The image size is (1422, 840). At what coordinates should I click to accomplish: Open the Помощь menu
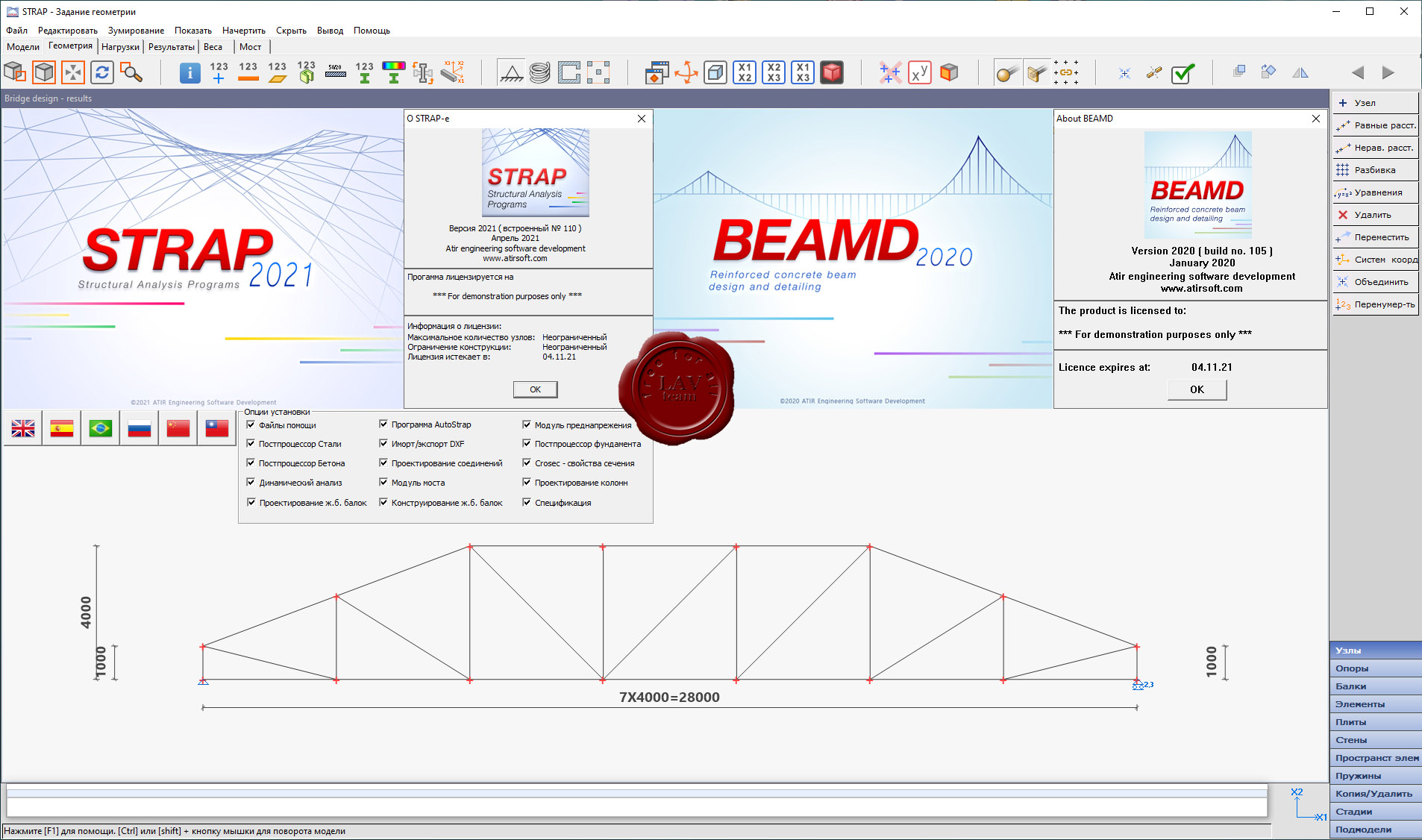click(x=372, y=31)
